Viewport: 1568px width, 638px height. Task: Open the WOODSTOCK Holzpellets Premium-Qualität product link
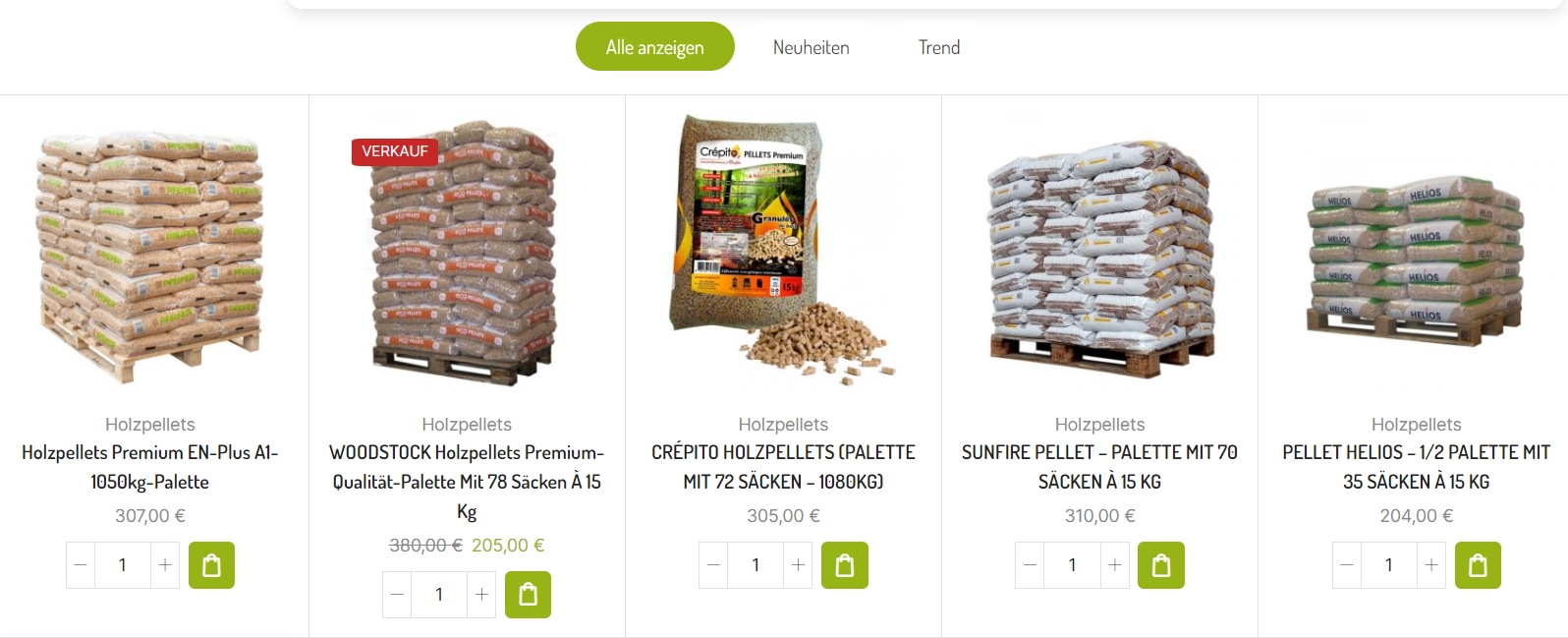point(467,482)
